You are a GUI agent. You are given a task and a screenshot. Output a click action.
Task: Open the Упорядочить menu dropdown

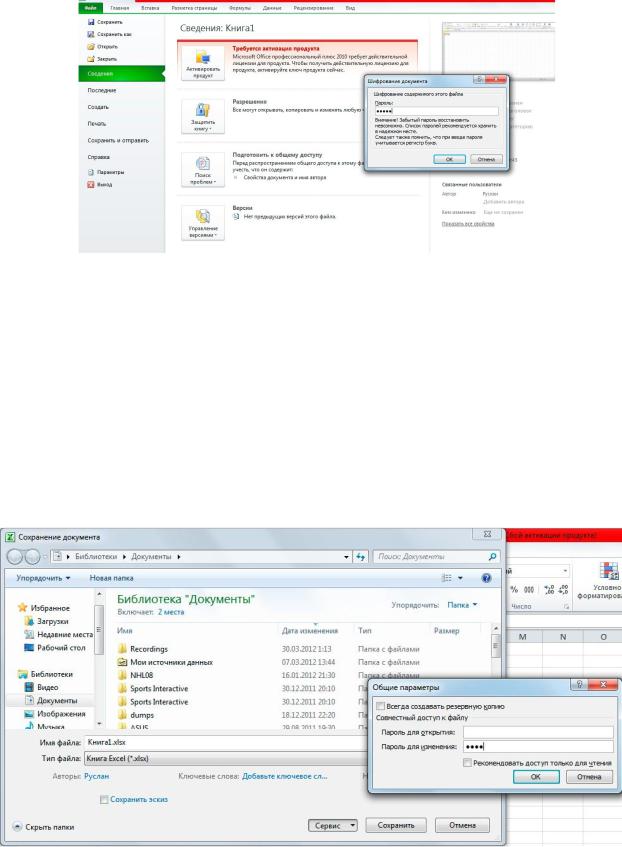tap(43, 578)
